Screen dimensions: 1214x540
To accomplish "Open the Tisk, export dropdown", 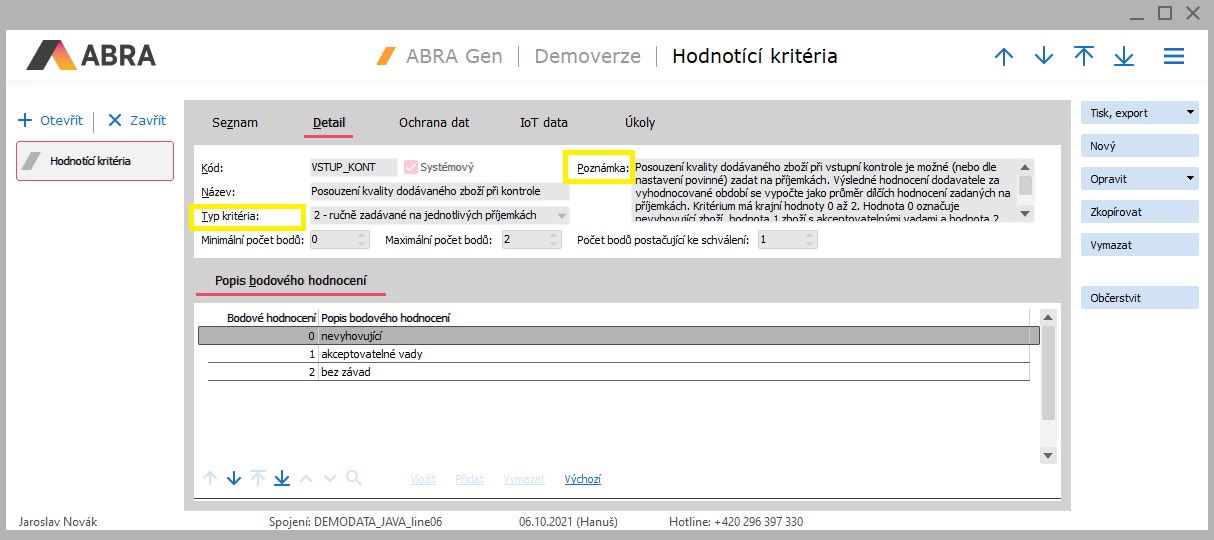I will (x=1190, y=113).
